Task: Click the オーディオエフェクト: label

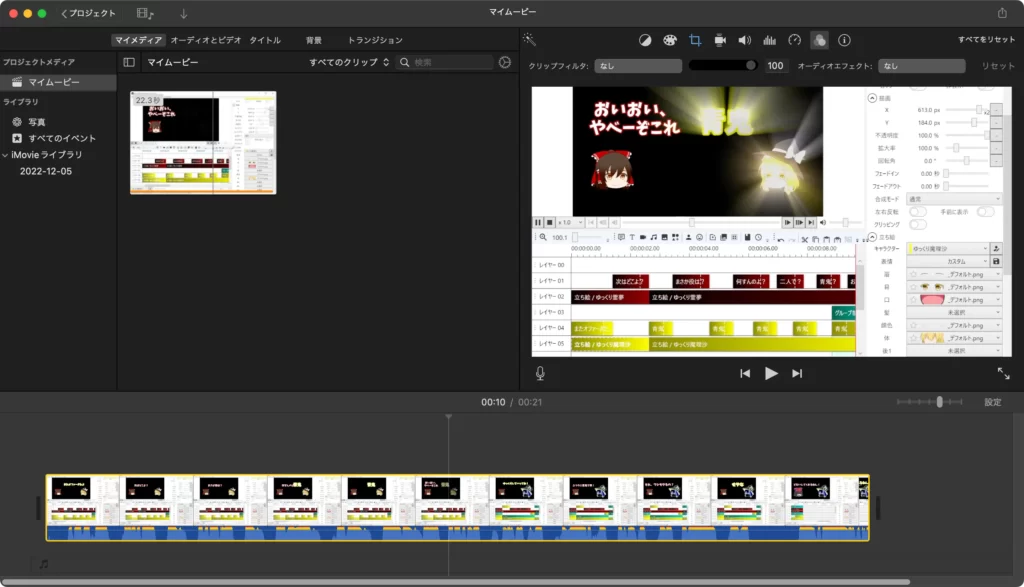Action: click(835, 66)
